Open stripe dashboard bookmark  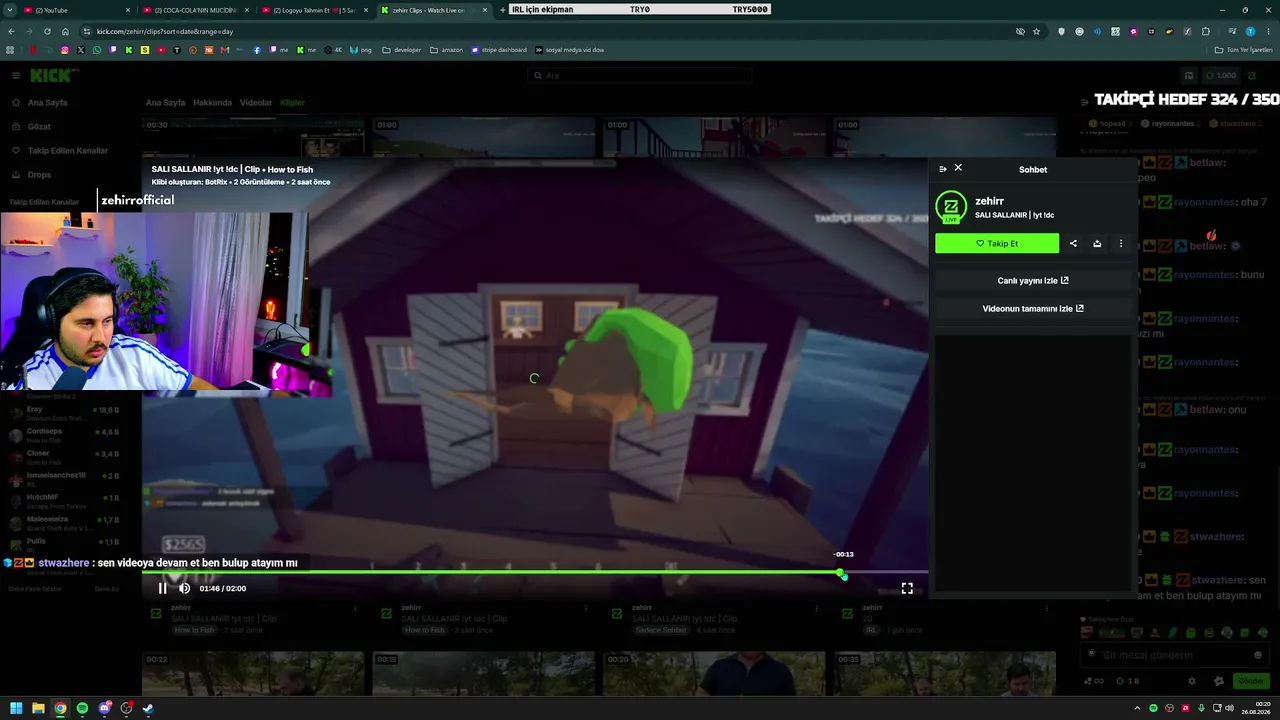tap(501, 50)
